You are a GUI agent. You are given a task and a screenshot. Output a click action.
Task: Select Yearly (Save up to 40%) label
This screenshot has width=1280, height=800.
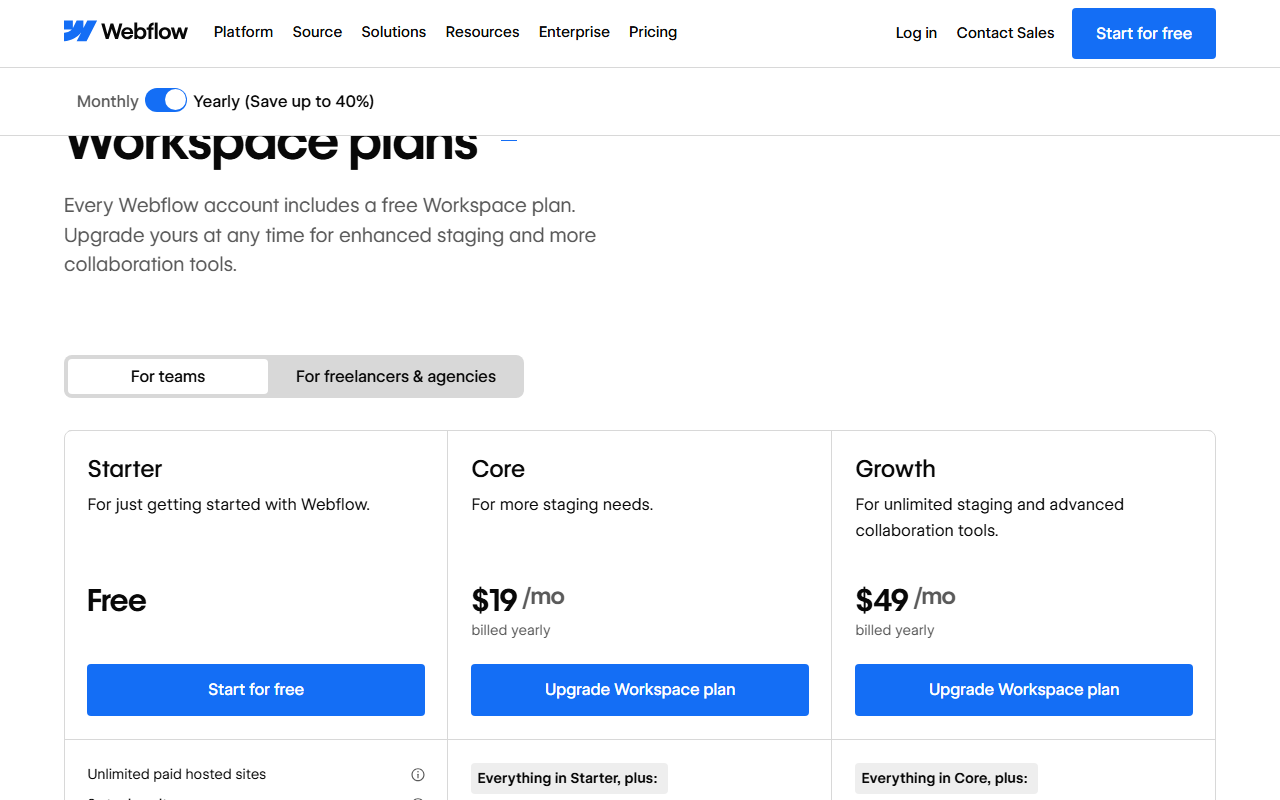(x=284, y=101)
